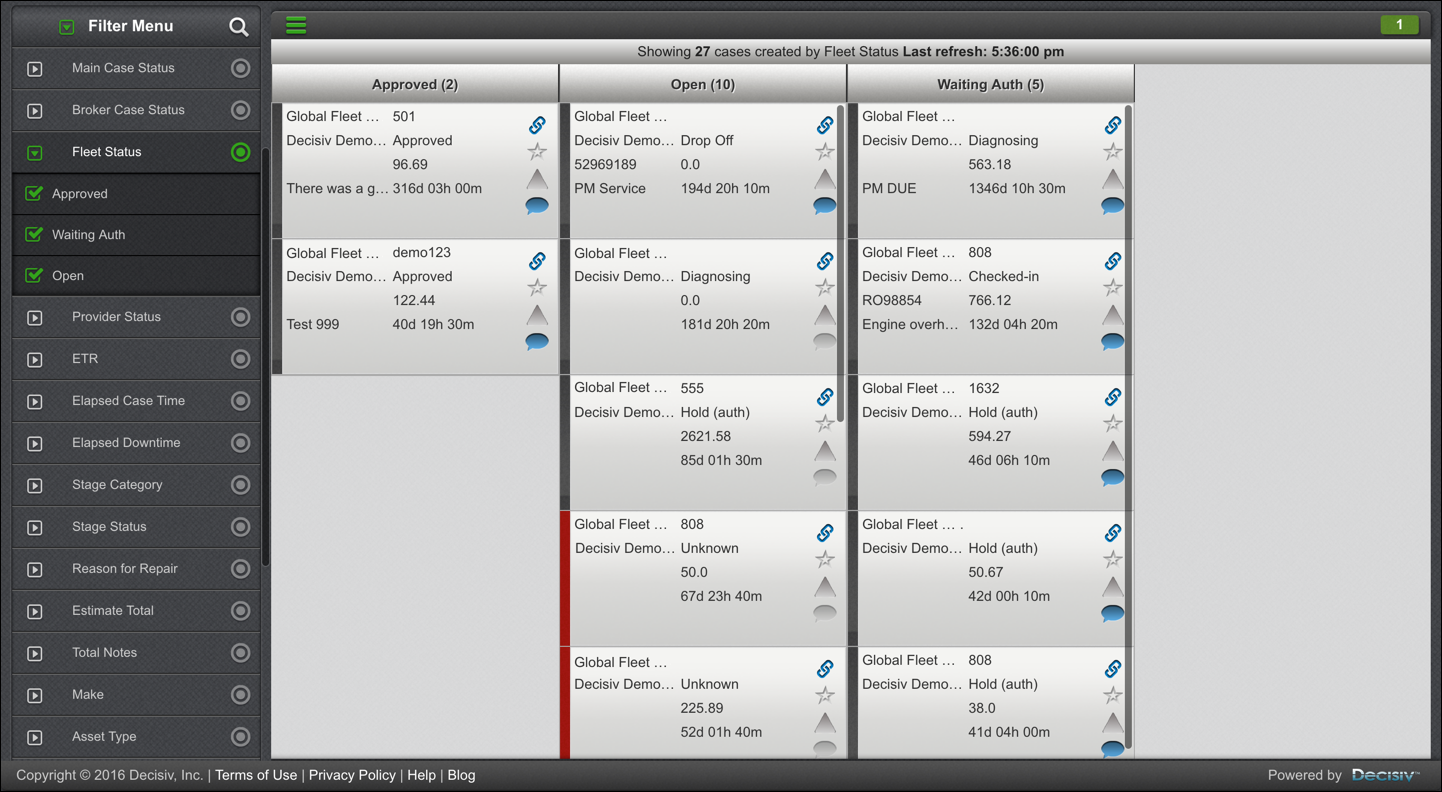The height and width of the screenshot is (792, 1442).
Task: Expand the Reason for Repair filter arrow
Action: [x=35, y=570]
